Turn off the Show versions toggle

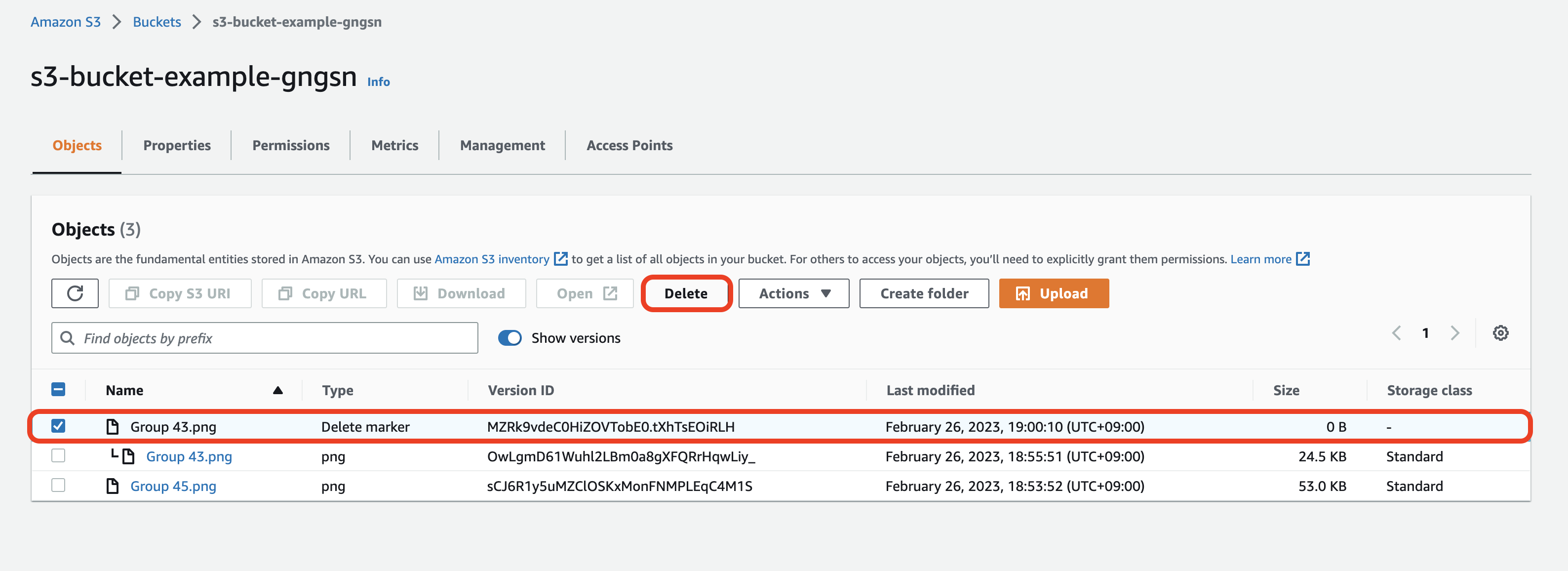point(510,338)
